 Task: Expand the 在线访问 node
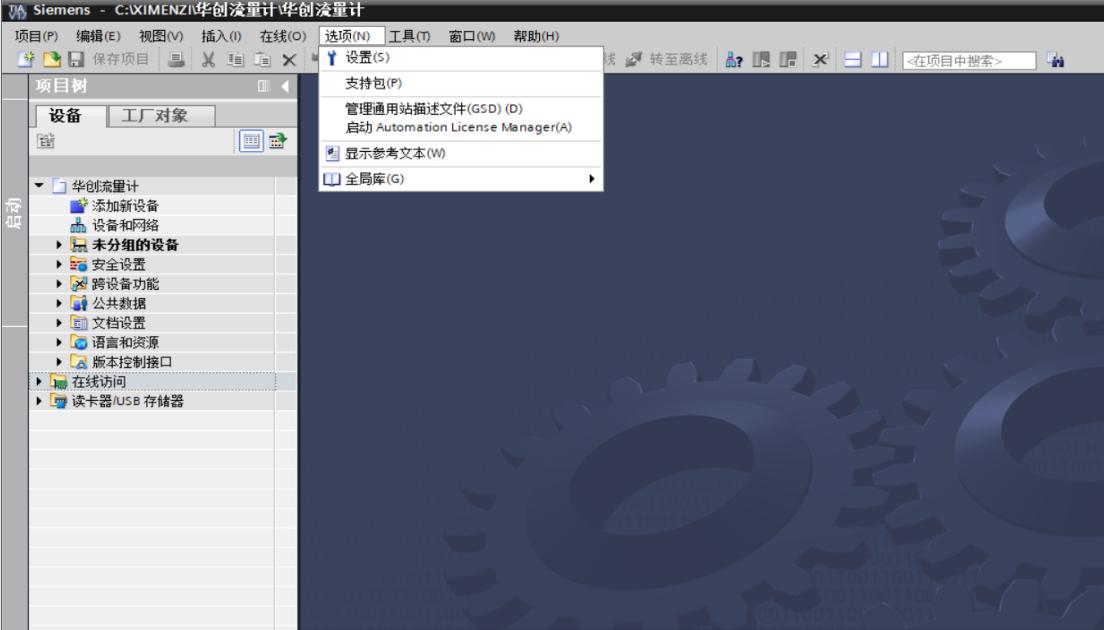(x=39, y=382)
